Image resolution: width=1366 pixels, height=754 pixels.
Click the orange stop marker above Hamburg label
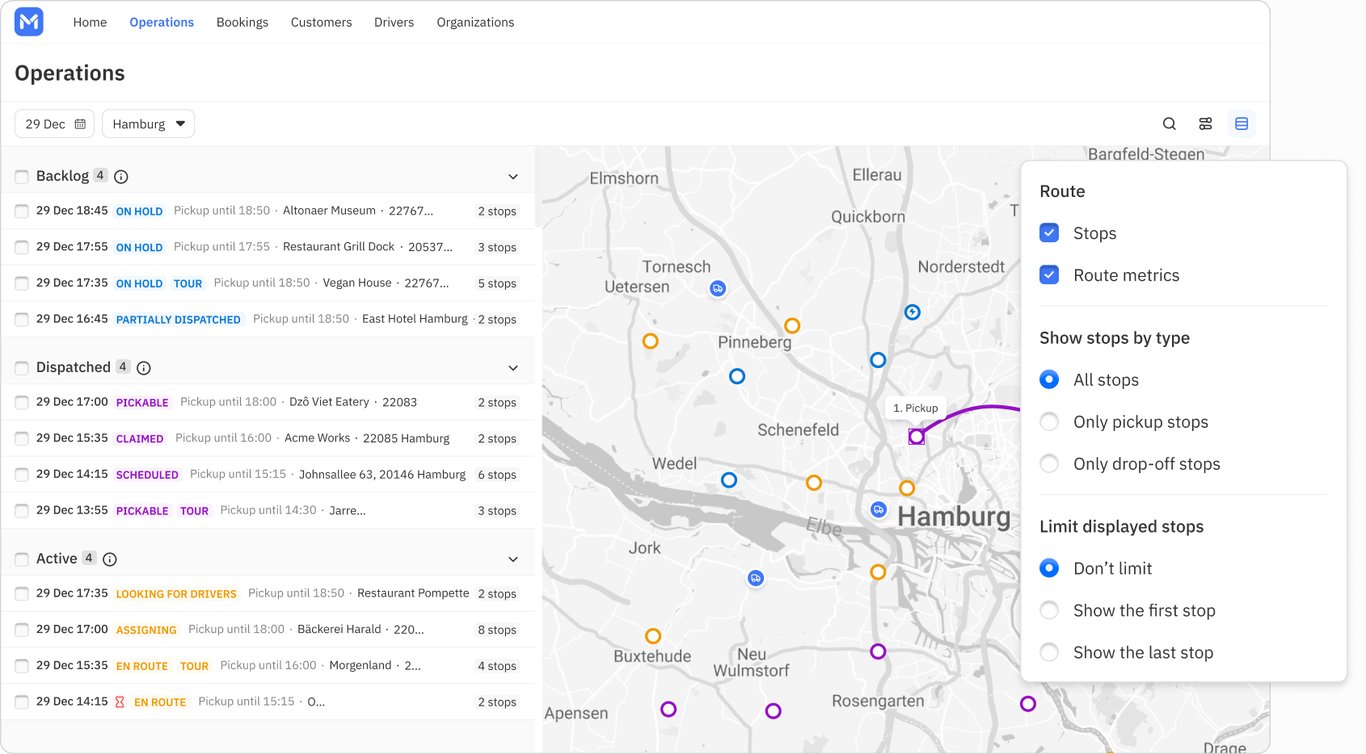tap(906, 488)
